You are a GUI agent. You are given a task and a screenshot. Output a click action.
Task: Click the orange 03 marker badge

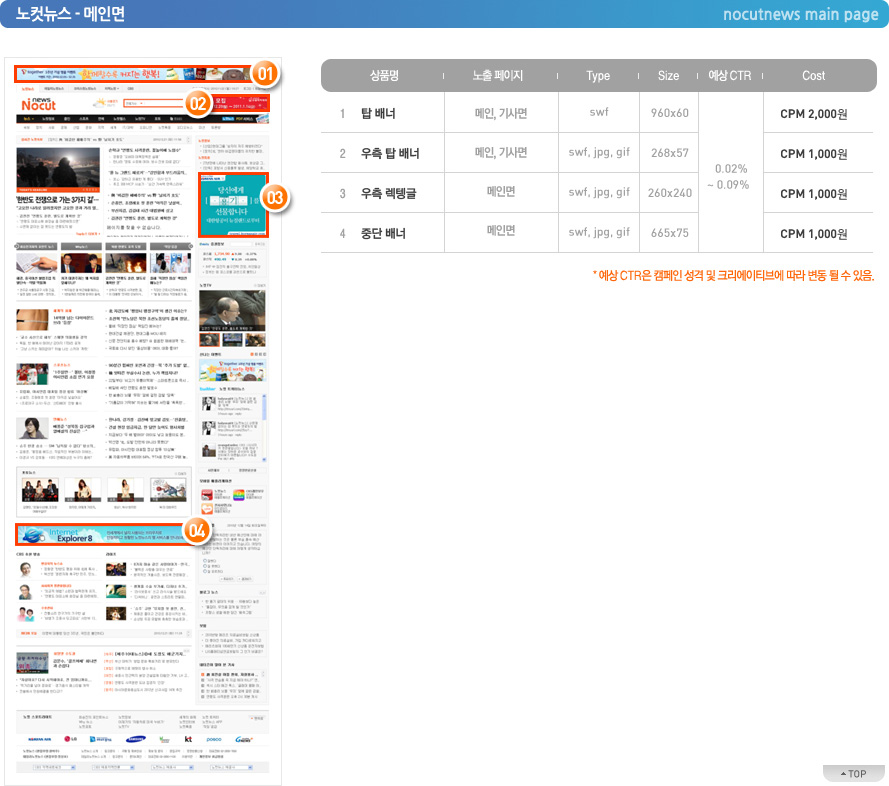275,198
